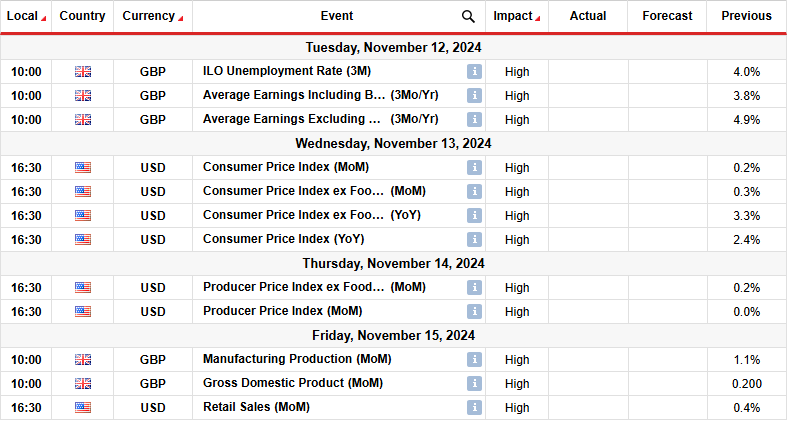This screenshot has width=787, height=422.
Task: Show info for ILO Unemployment Rate
Action: (x=474, y=72)
